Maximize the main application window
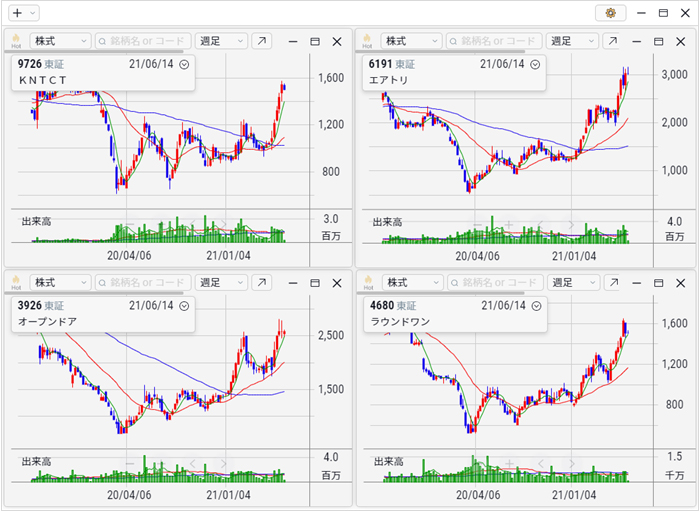Image resolution: width=700 pixels, height=511 pixels. pos(663,13)
